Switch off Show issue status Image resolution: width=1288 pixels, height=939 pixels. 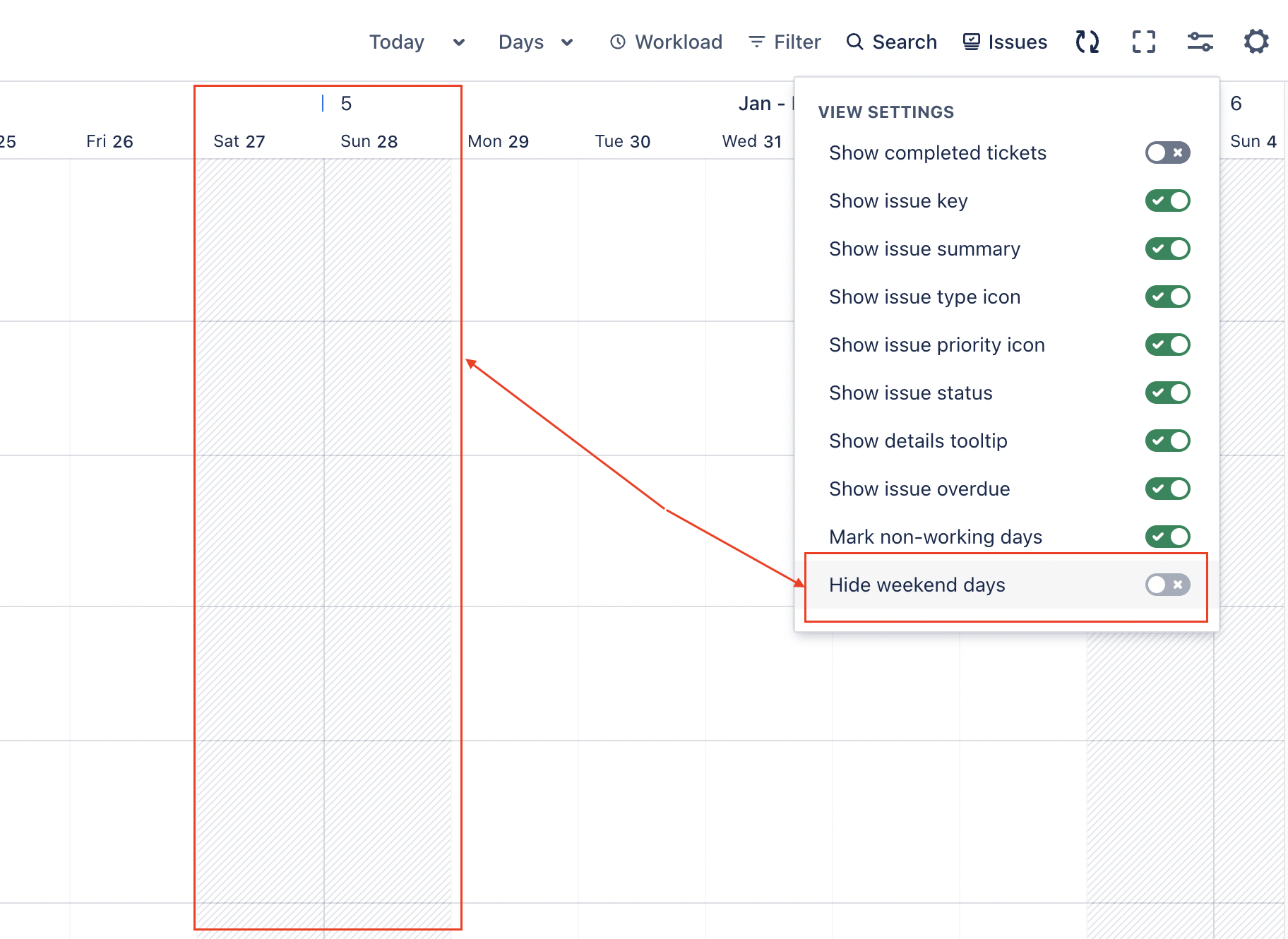click(1167, 393)
